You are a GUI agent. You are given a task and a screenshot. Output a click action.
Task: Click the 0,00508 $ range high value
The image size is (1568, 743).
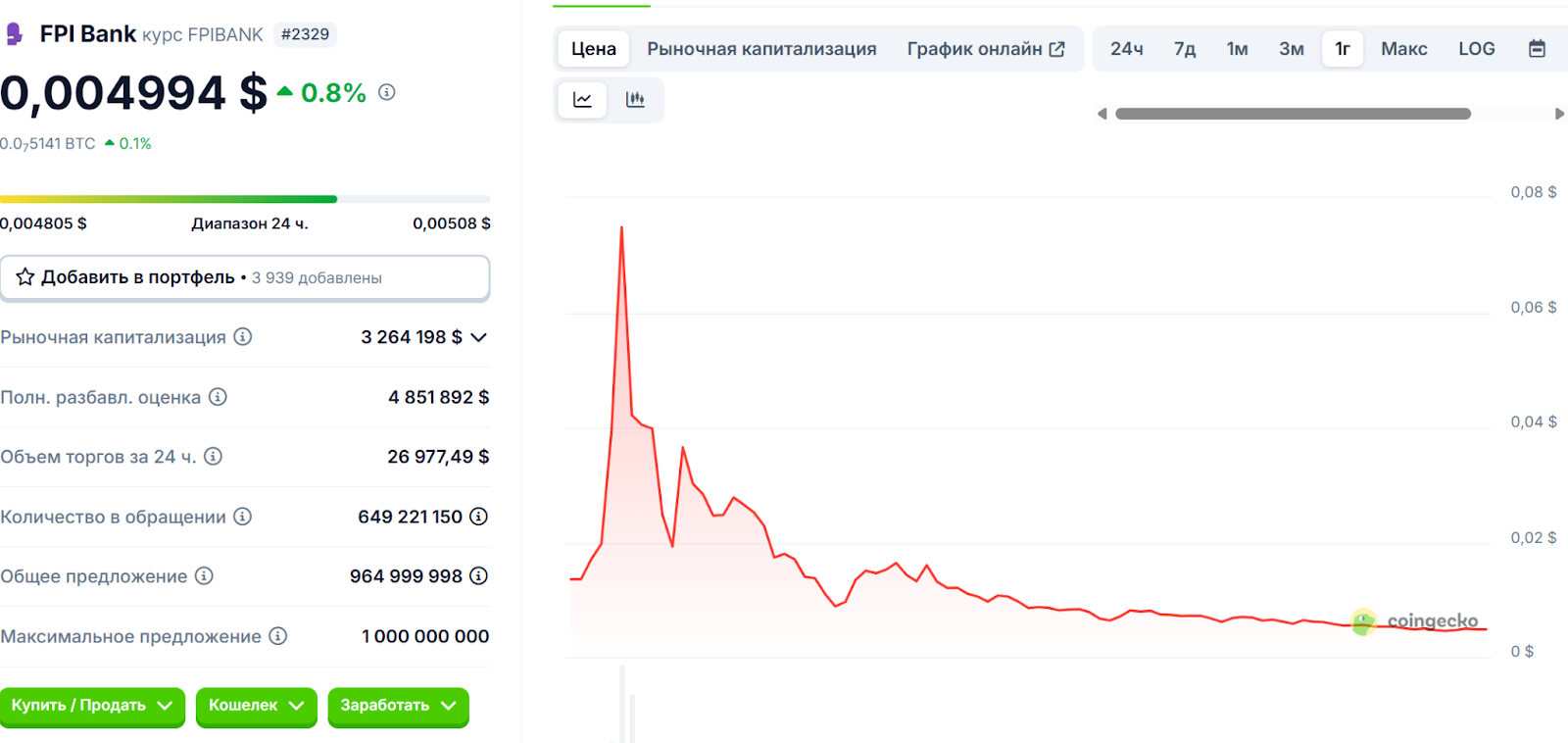coord(452,223)
